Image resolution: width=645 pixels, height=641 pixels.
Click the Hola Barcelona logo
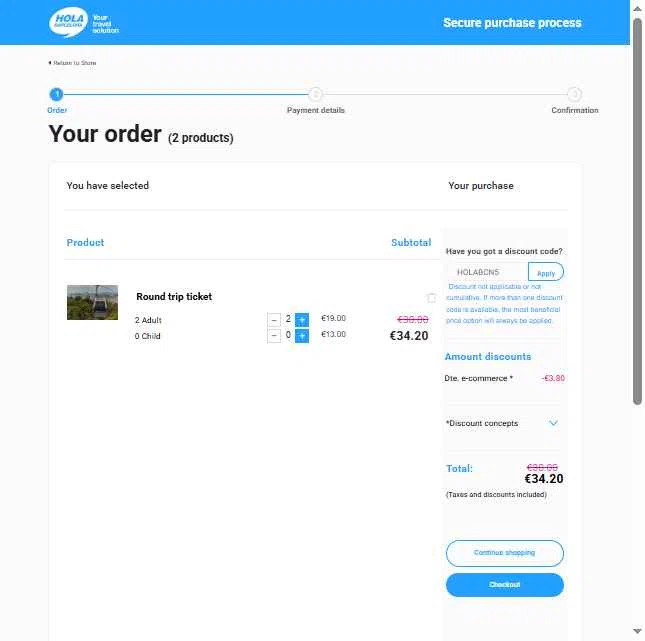point(84,23)
